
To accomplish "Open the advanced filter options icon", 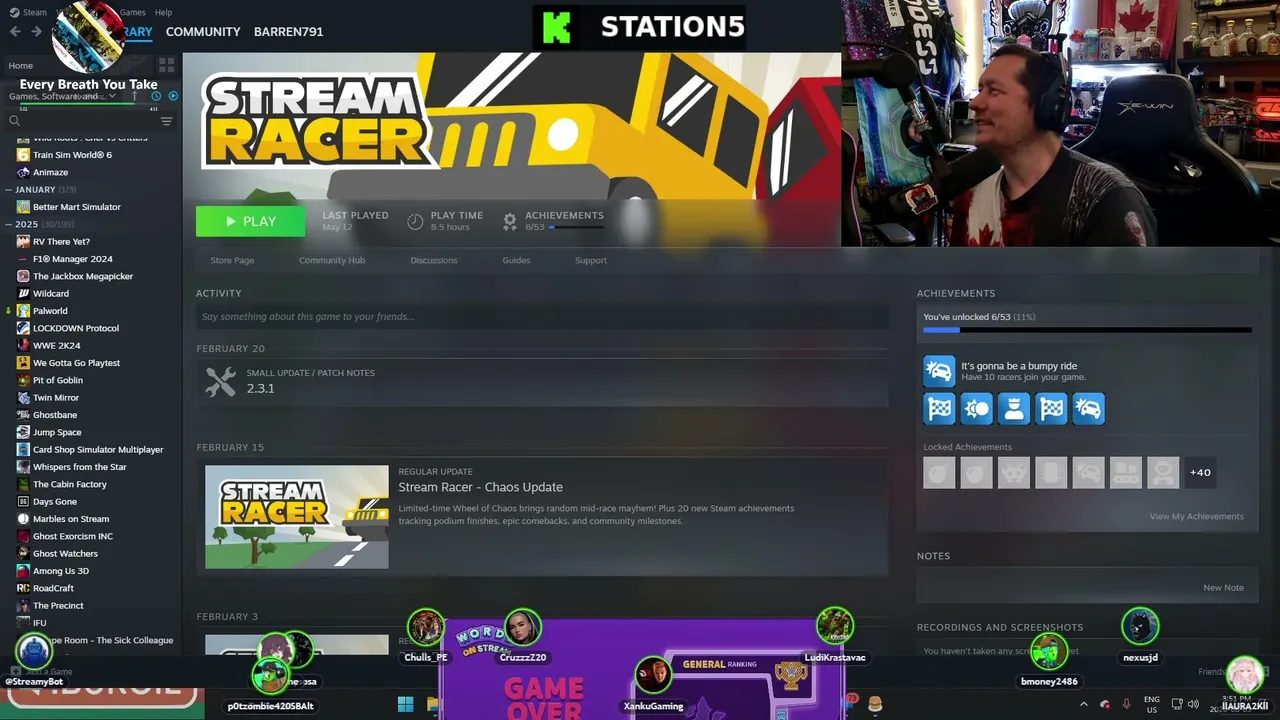I will tap(166, 121).
